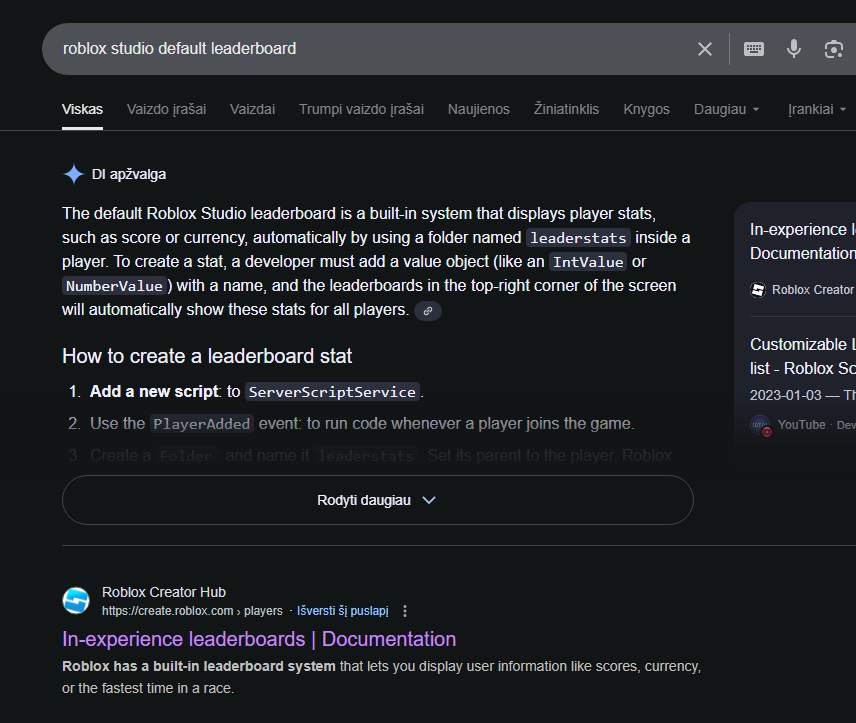Search by image with camera lens icon
Viewport: 856px width, 723px height.
[834, 49]
